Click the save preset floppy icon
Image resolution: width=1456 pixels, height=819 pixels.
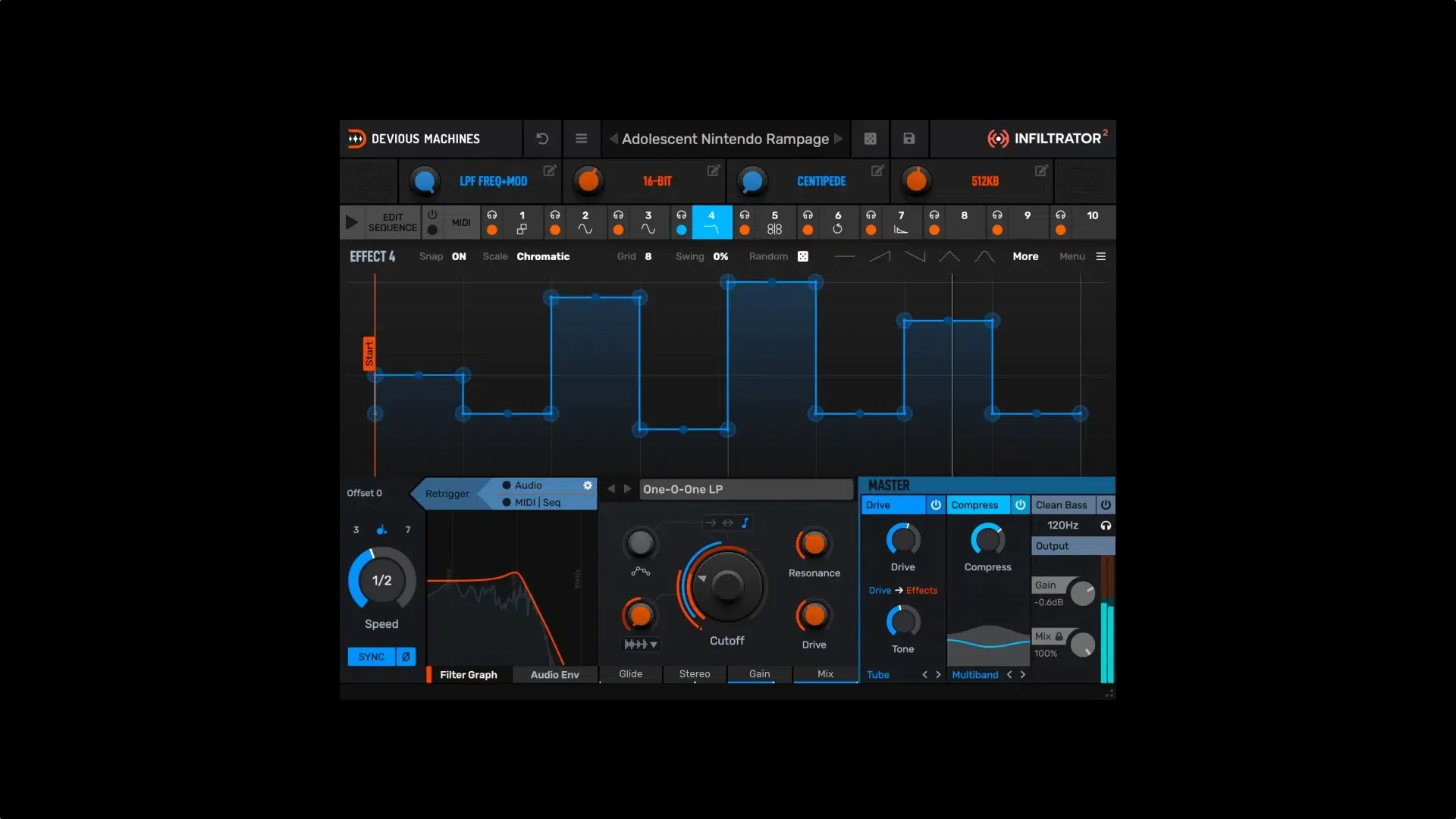click(908, 139)
